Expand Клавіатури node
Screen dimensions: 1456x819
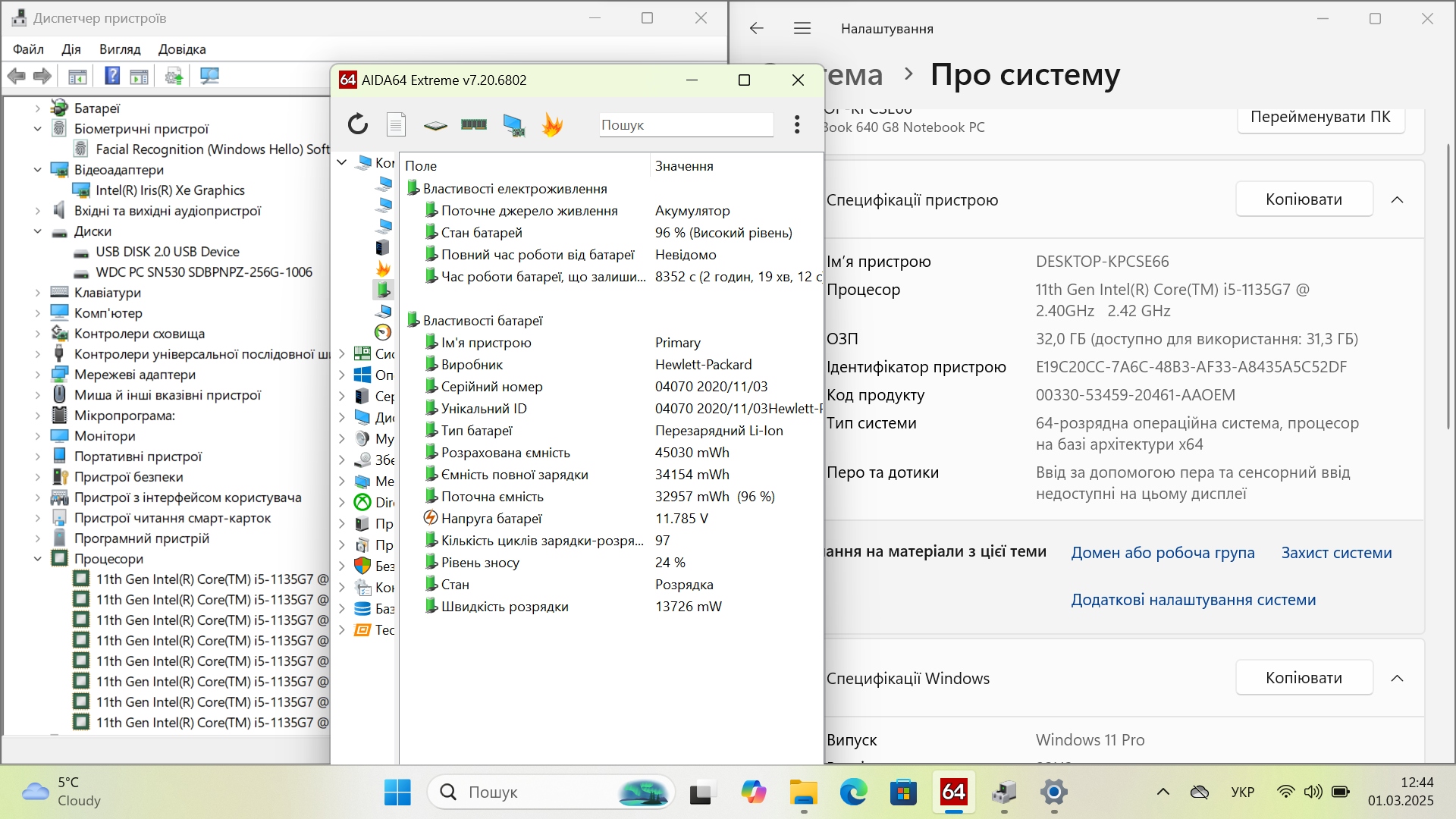click(38, 293)
